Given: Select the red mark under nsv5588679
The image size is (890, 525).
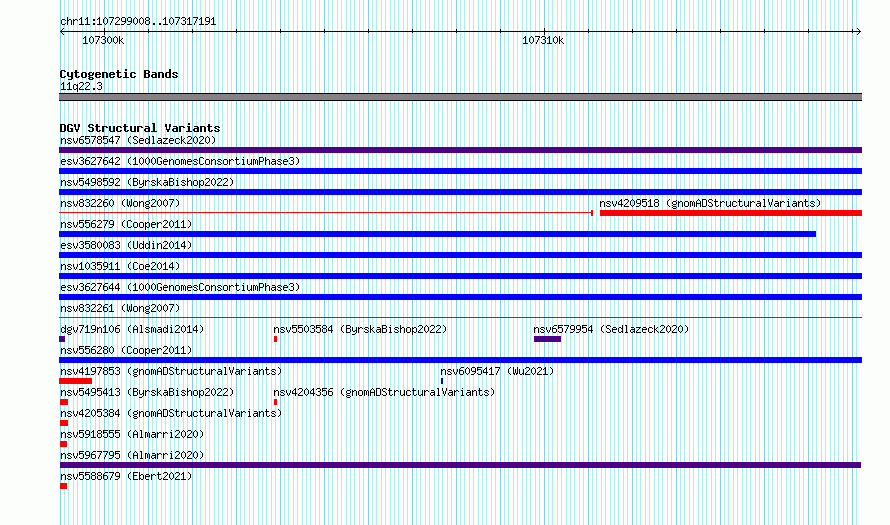Looking at the screenshot, I should (x=63, y=486).
